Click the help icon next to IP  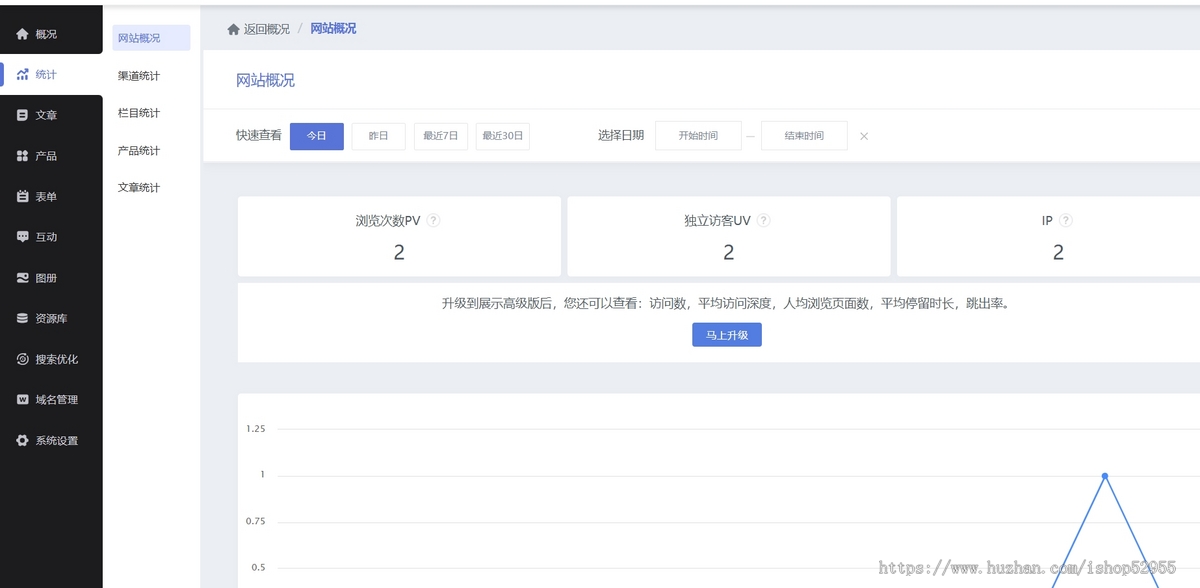click(1066, 220)
